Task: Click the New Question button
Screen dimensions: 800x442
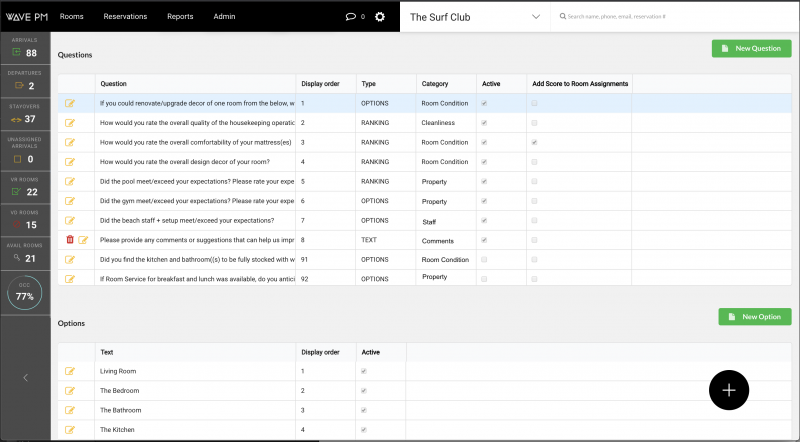Action: pyautogui.click(x=751, y=48)
